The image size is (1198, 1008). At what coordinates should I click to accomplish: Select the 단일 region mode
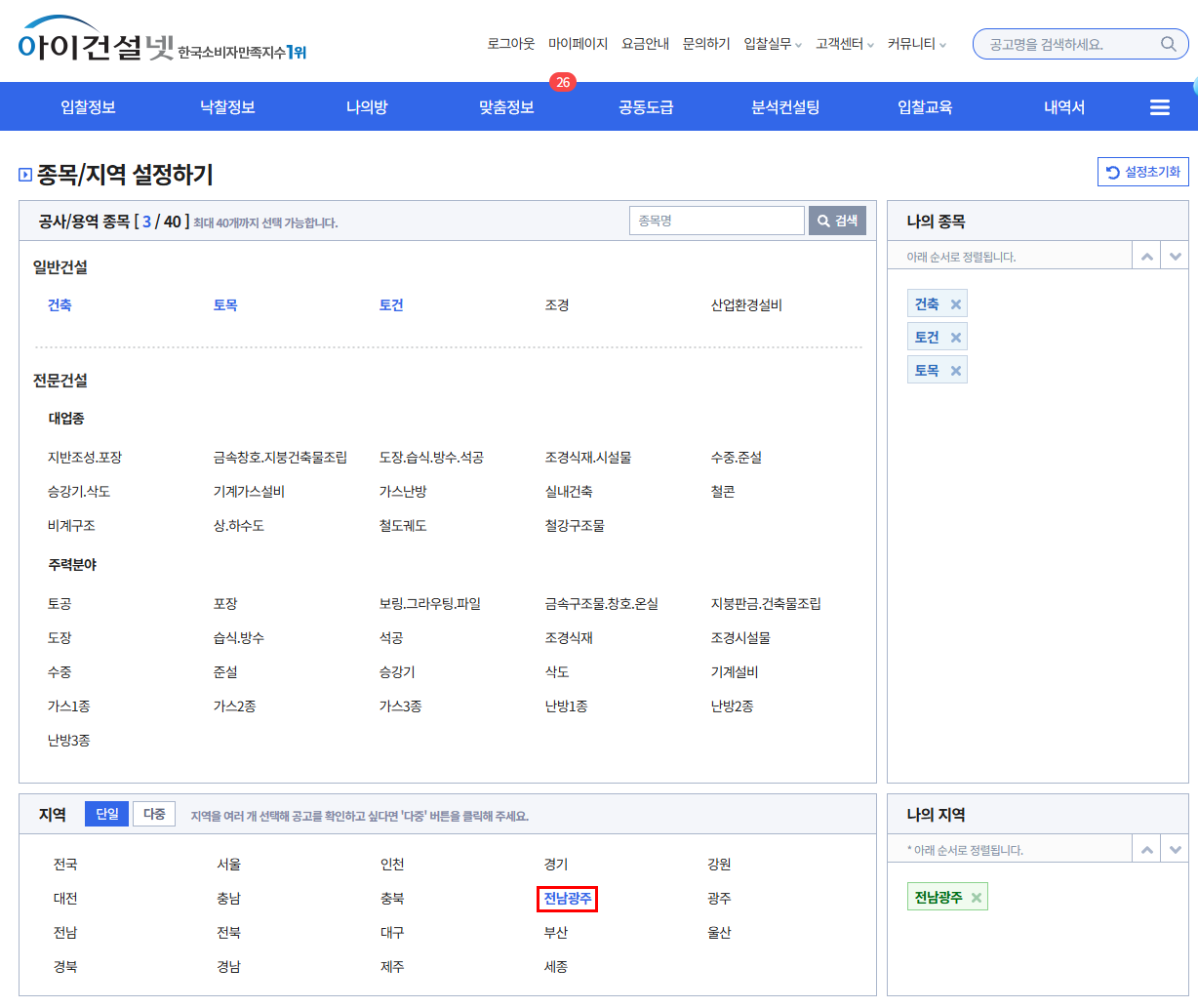[x=107, y=814]
